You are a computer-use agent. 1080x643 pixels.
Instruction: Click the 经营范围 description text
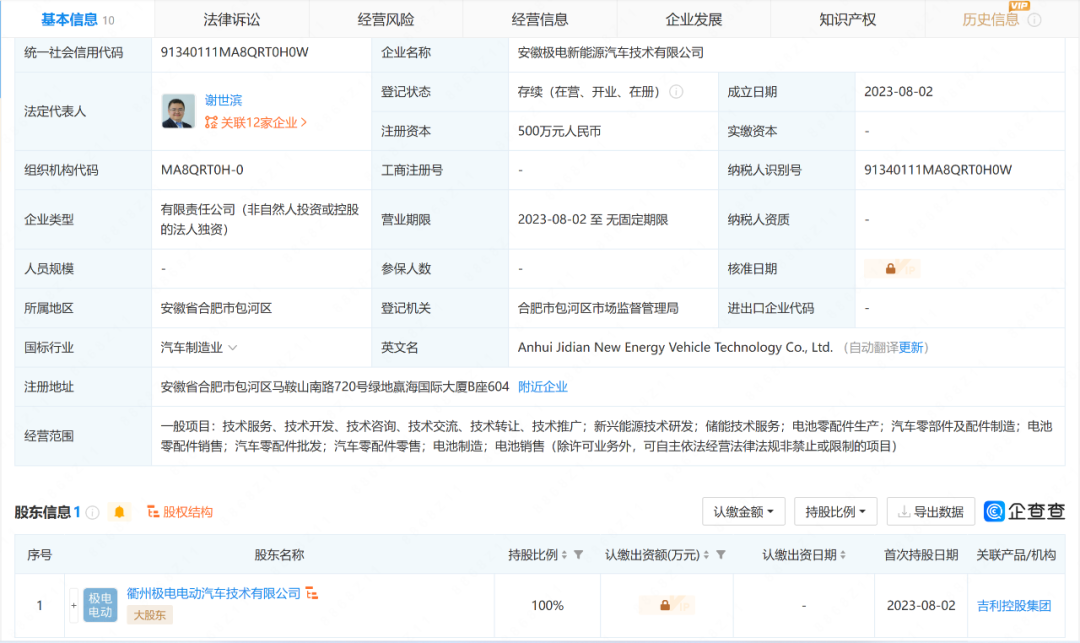pos(607,436)
